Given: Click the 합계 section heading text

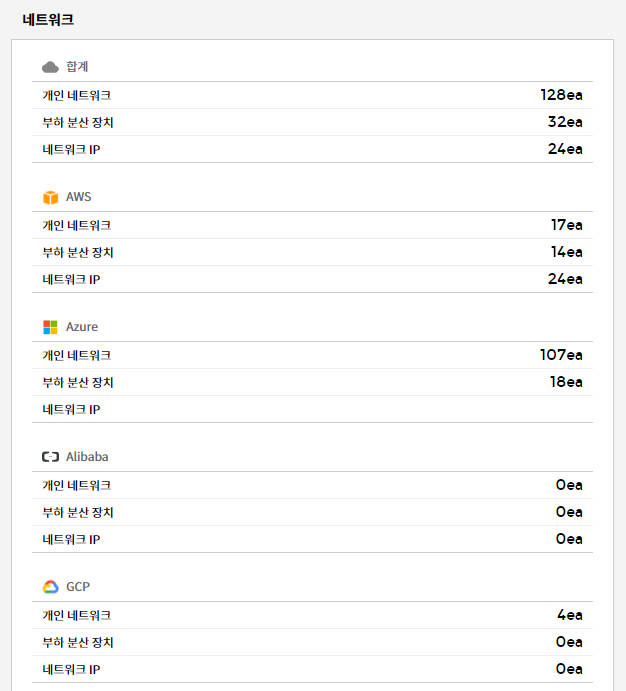Looking at the screenshot, I should click(77, 67).
